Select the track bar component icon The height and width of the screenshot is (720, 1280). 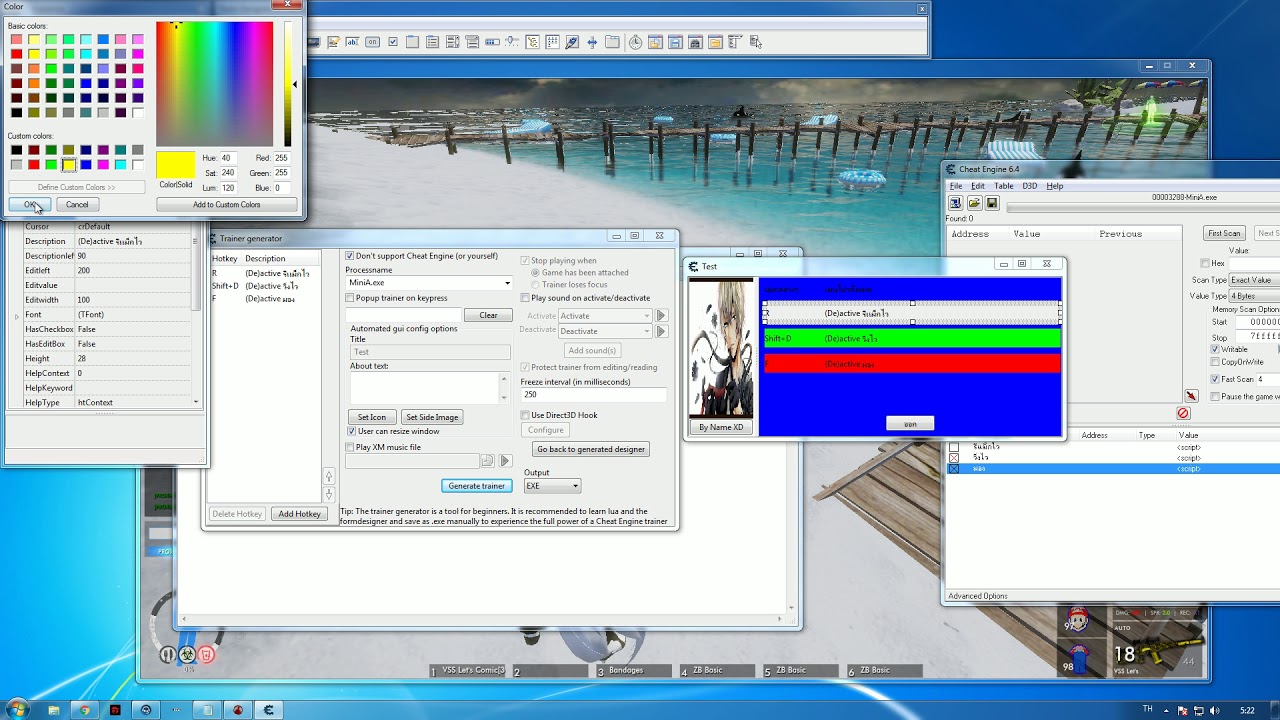point(512,42)
